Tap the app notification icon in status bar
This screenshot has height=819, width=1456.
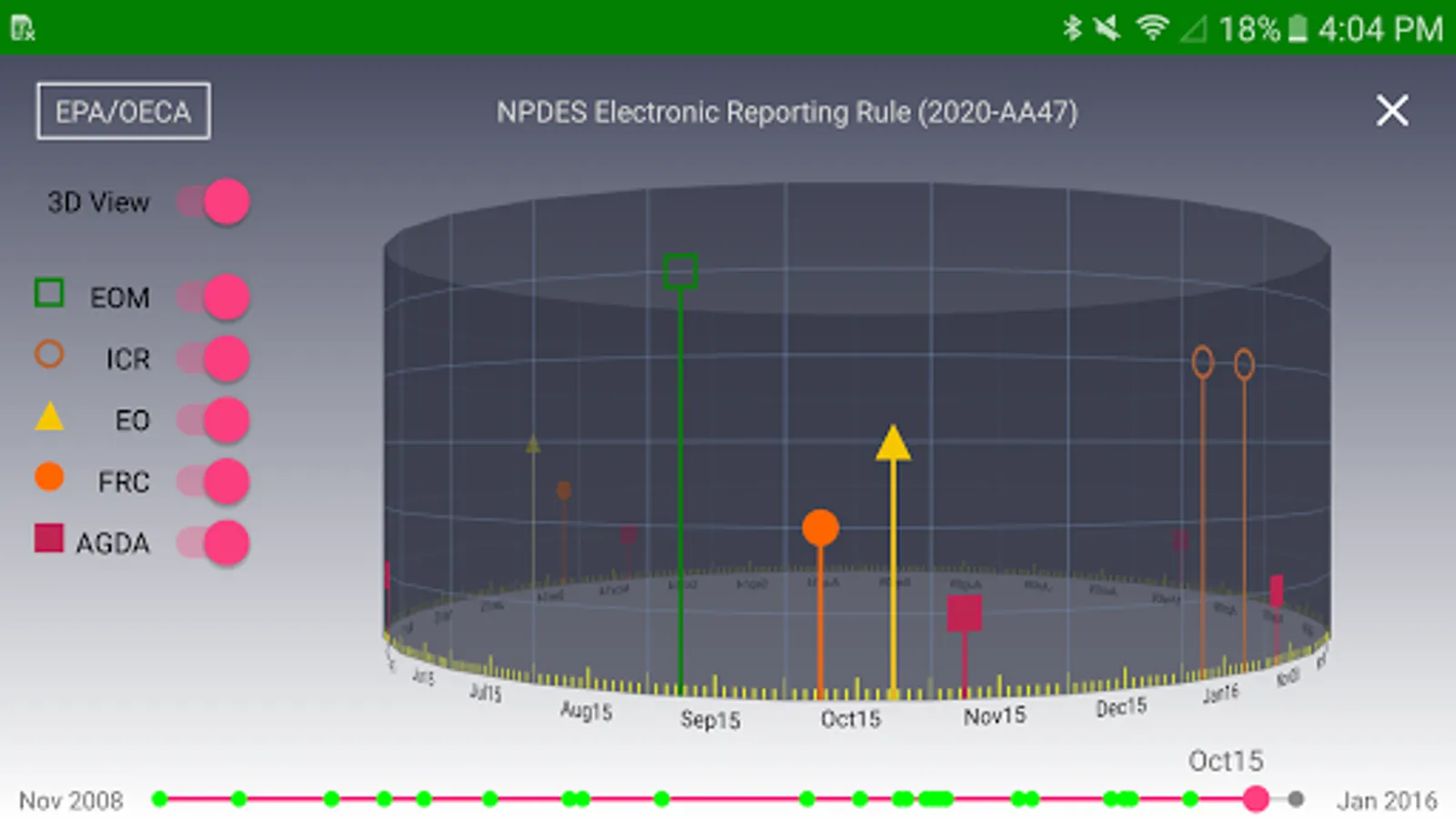coord(24,28)
